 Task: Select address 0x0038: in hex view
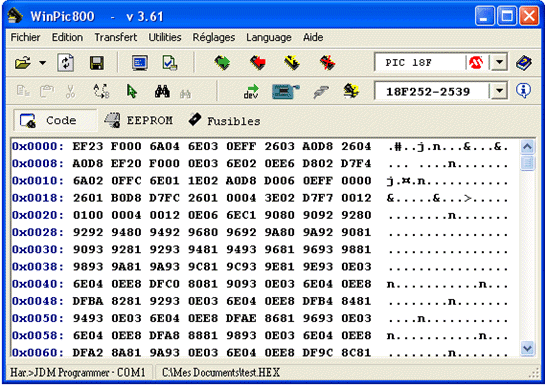point(38,267)
